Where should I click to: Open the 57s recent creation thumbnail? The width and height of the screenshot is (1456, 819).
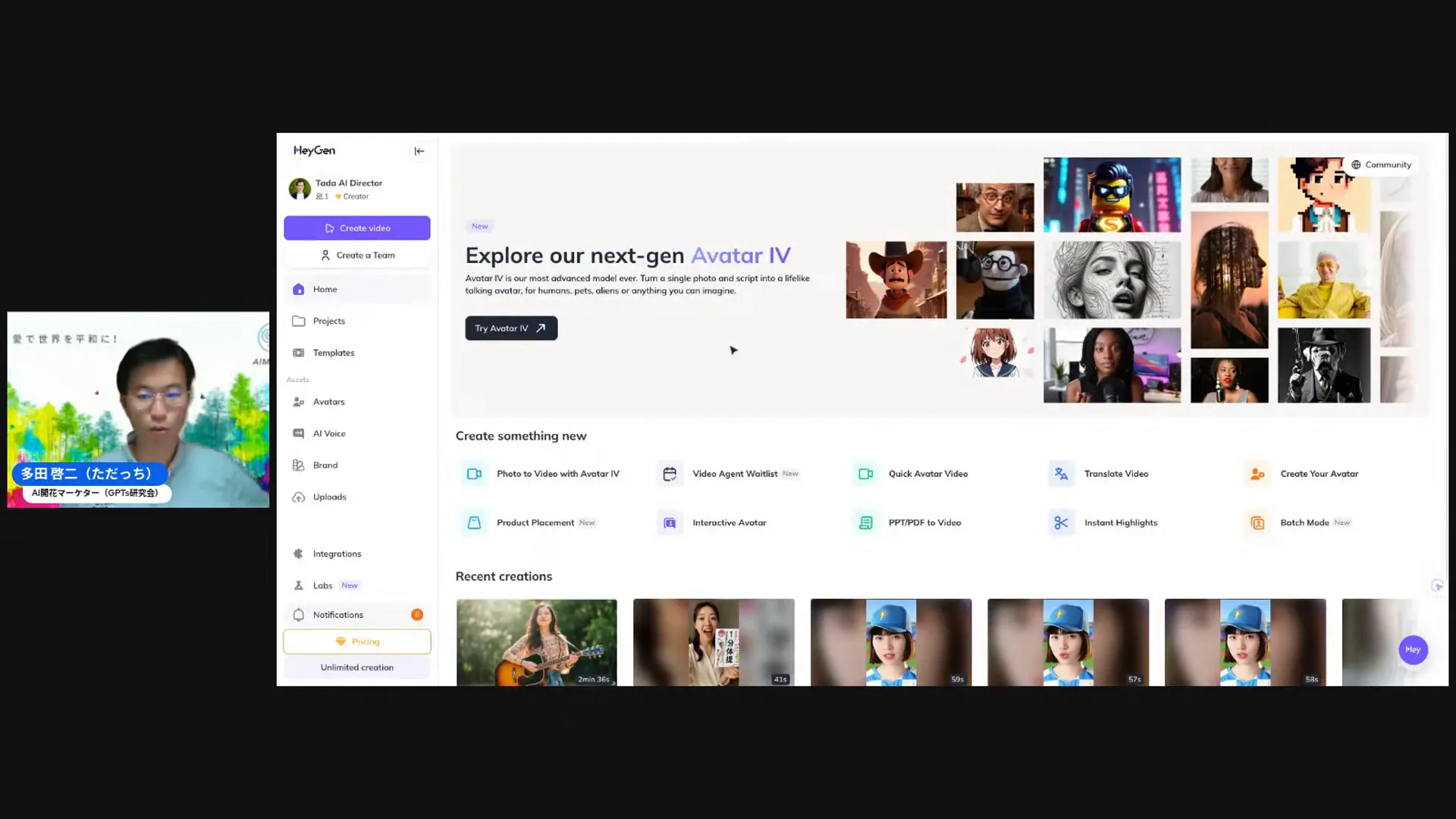coord(1068,642)
